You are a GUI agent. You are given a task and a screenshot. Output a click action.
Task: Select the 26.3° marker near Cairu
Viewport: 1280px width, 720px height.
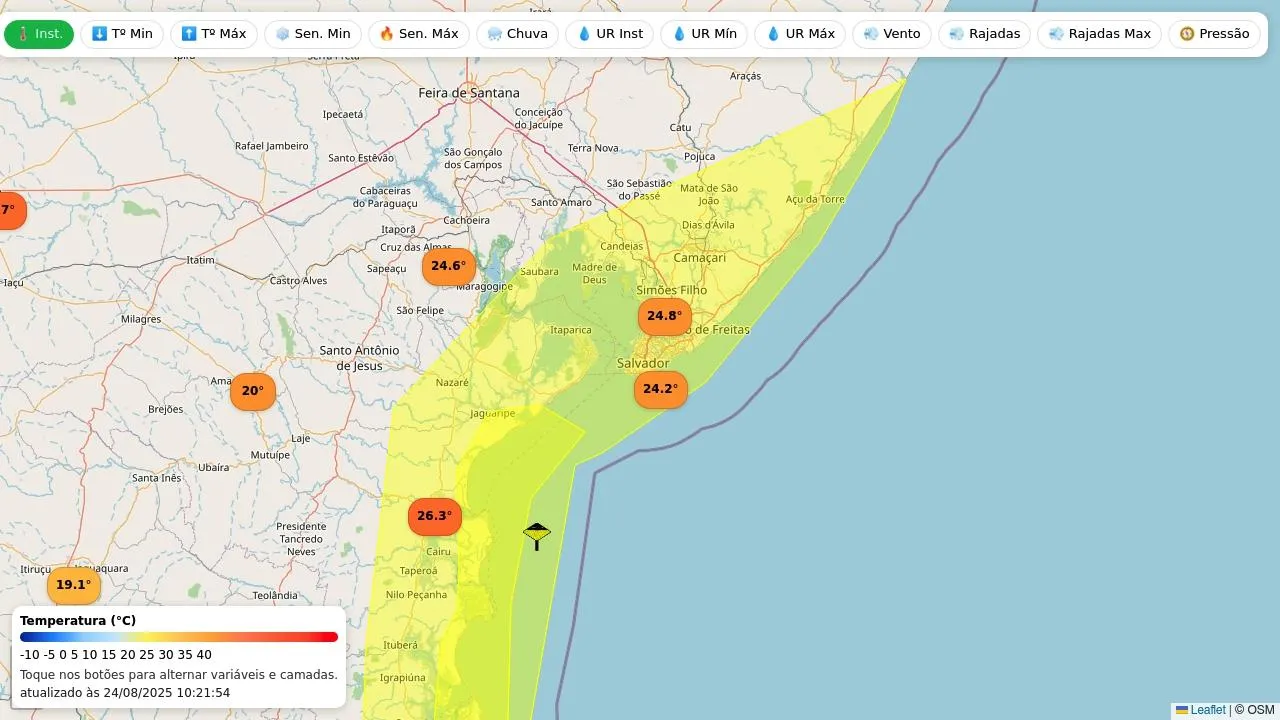click(434, 516)
